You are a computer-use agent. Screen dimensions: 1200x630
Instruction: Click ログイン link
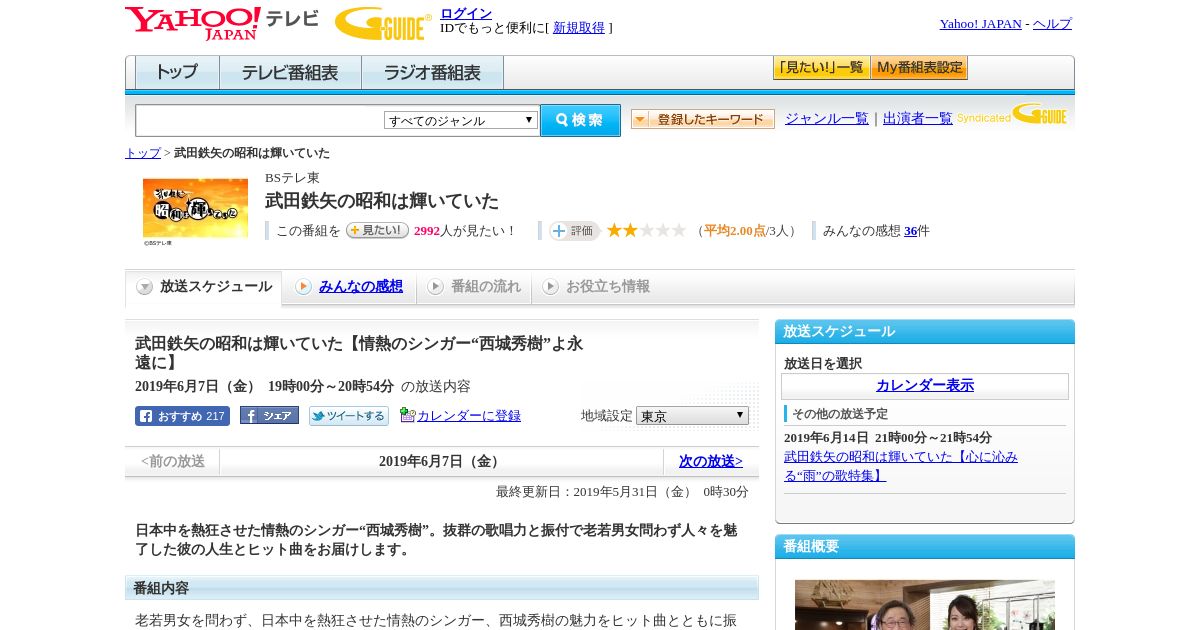pos(466,13)
